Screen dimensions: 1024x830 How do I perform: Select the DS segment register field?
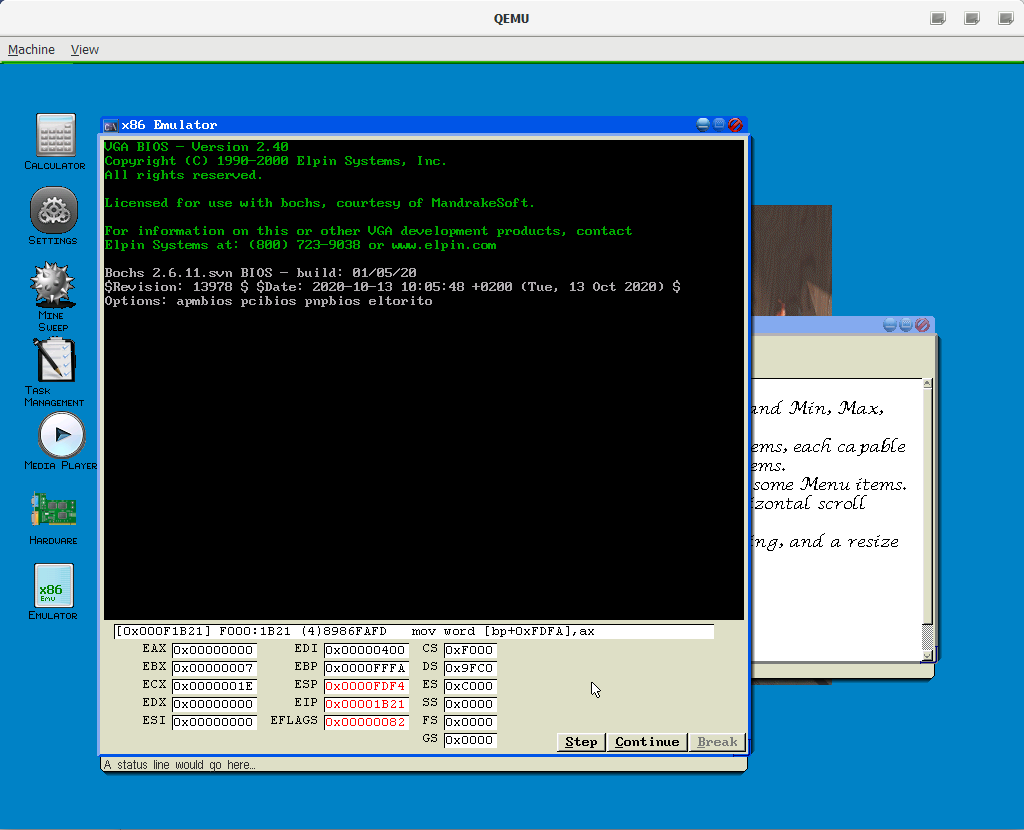470,668
